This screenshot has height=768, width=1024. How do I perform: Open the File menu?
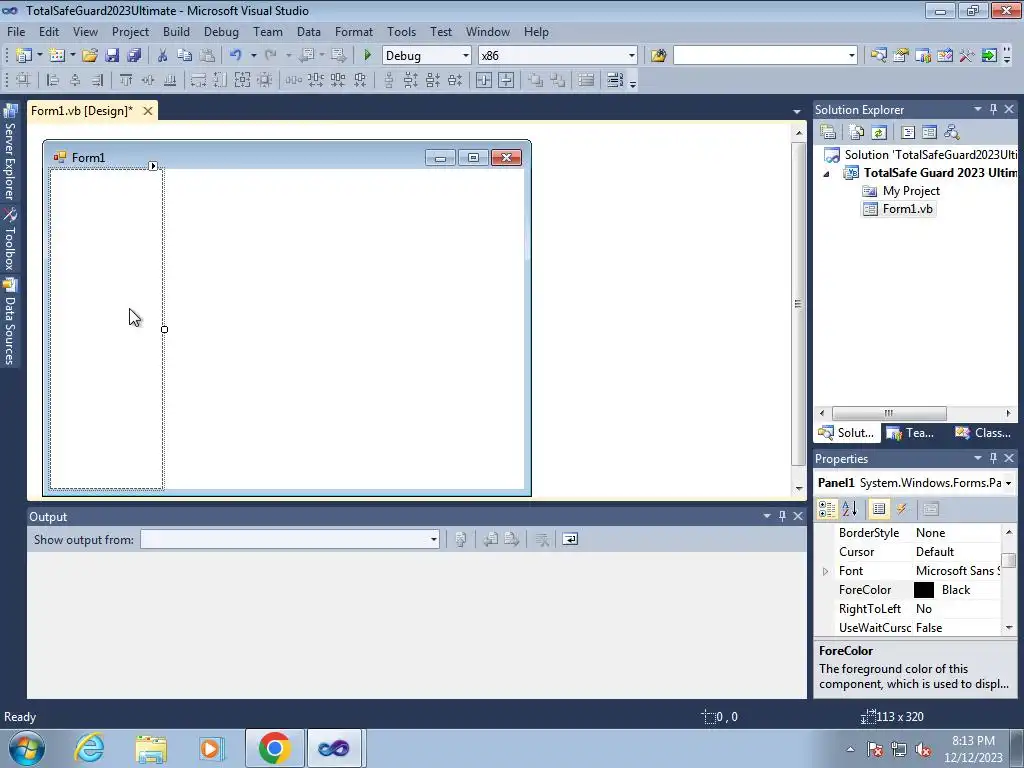(x=16, y=31)
